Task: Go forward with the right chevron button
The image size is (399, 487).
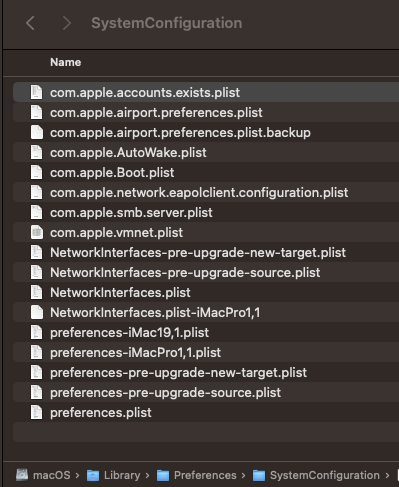Action: tap(66, 23)
